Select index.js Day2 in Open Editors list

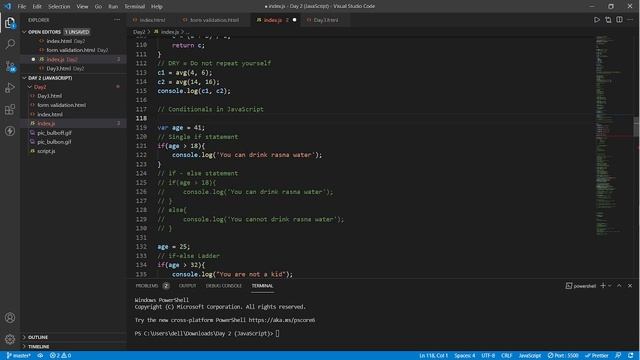point(73,59)
